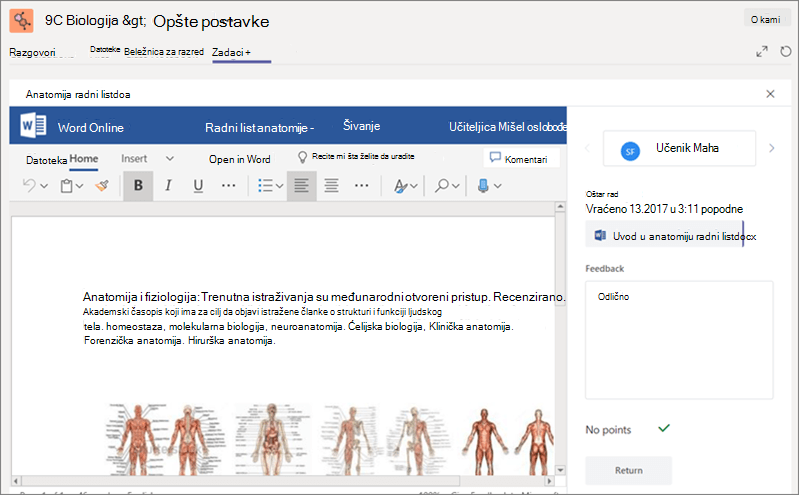Expand the Find options arrow

pos(456,186)
